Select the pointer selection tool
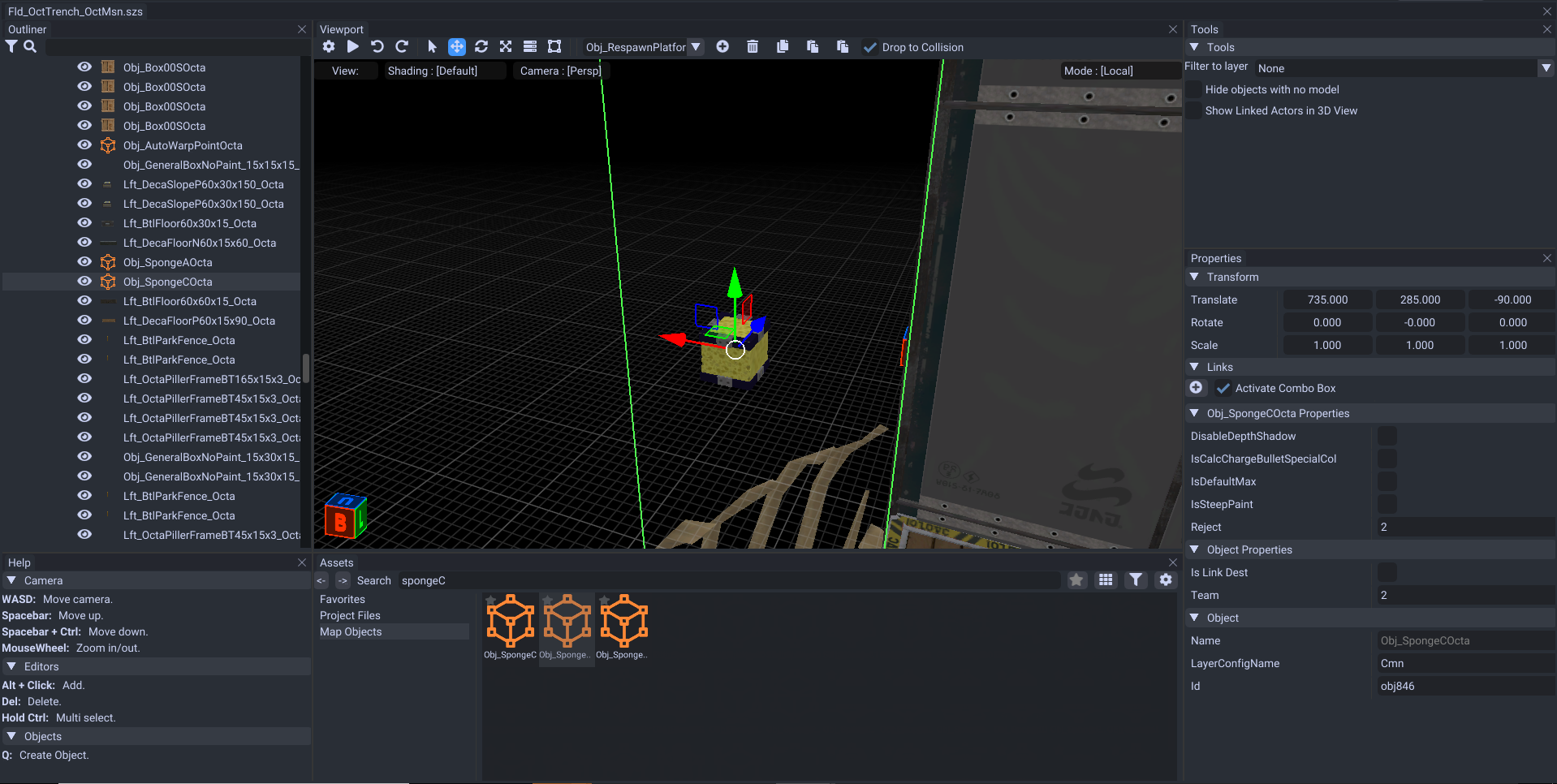The width and height of the screenshot is (1557, 784). pyautogui.click(x=432, y=47)
